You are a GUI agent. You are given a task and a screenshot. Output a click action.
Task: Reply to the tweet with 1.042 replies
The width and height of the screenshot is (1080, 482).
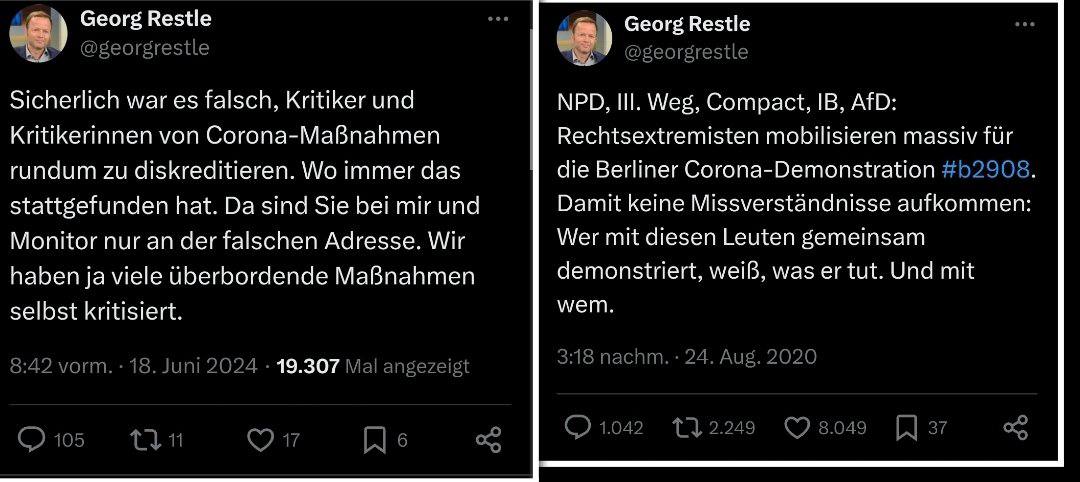point(579,428)
